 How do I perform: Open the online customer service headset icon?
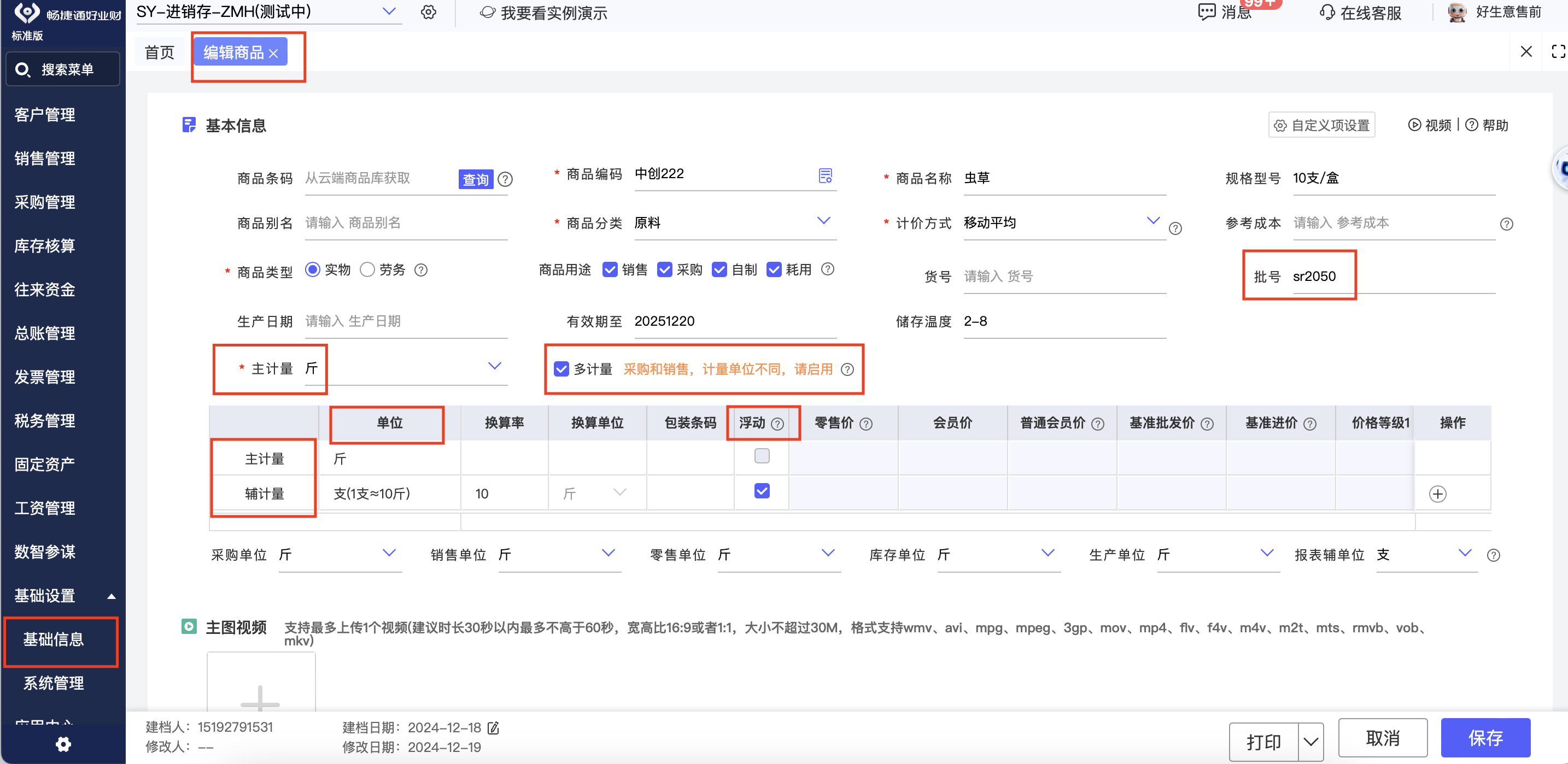click(1327, 12)
